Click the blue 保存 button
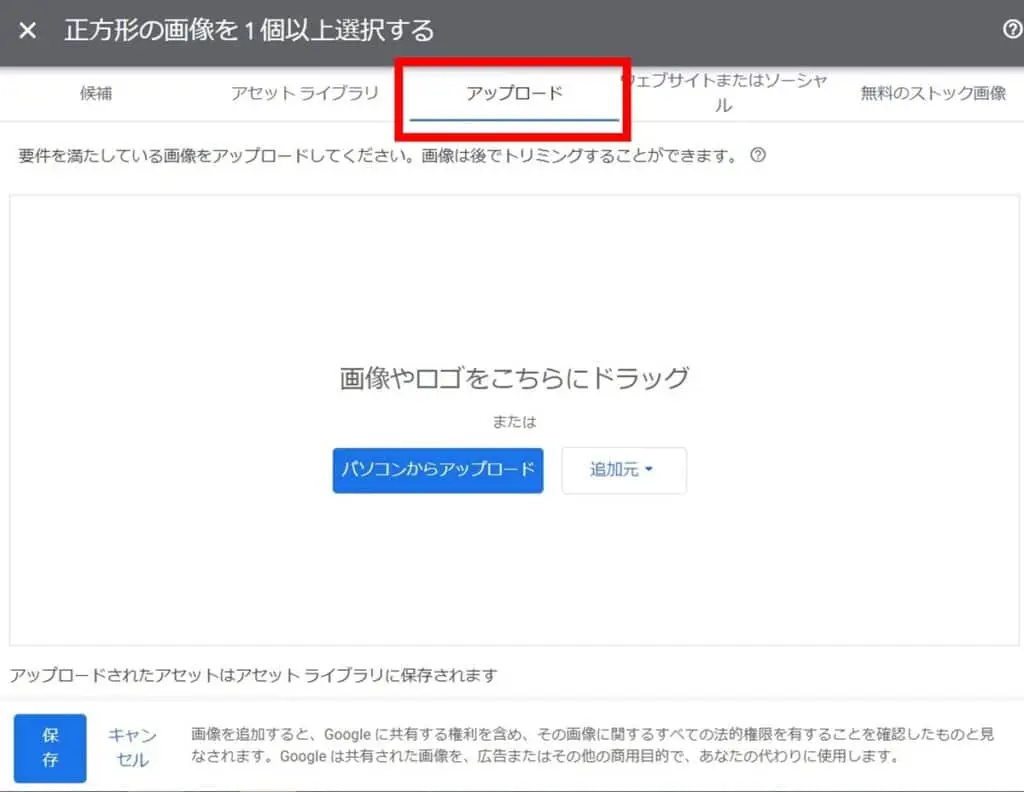1024x792 pixels. tap(50, 747)
